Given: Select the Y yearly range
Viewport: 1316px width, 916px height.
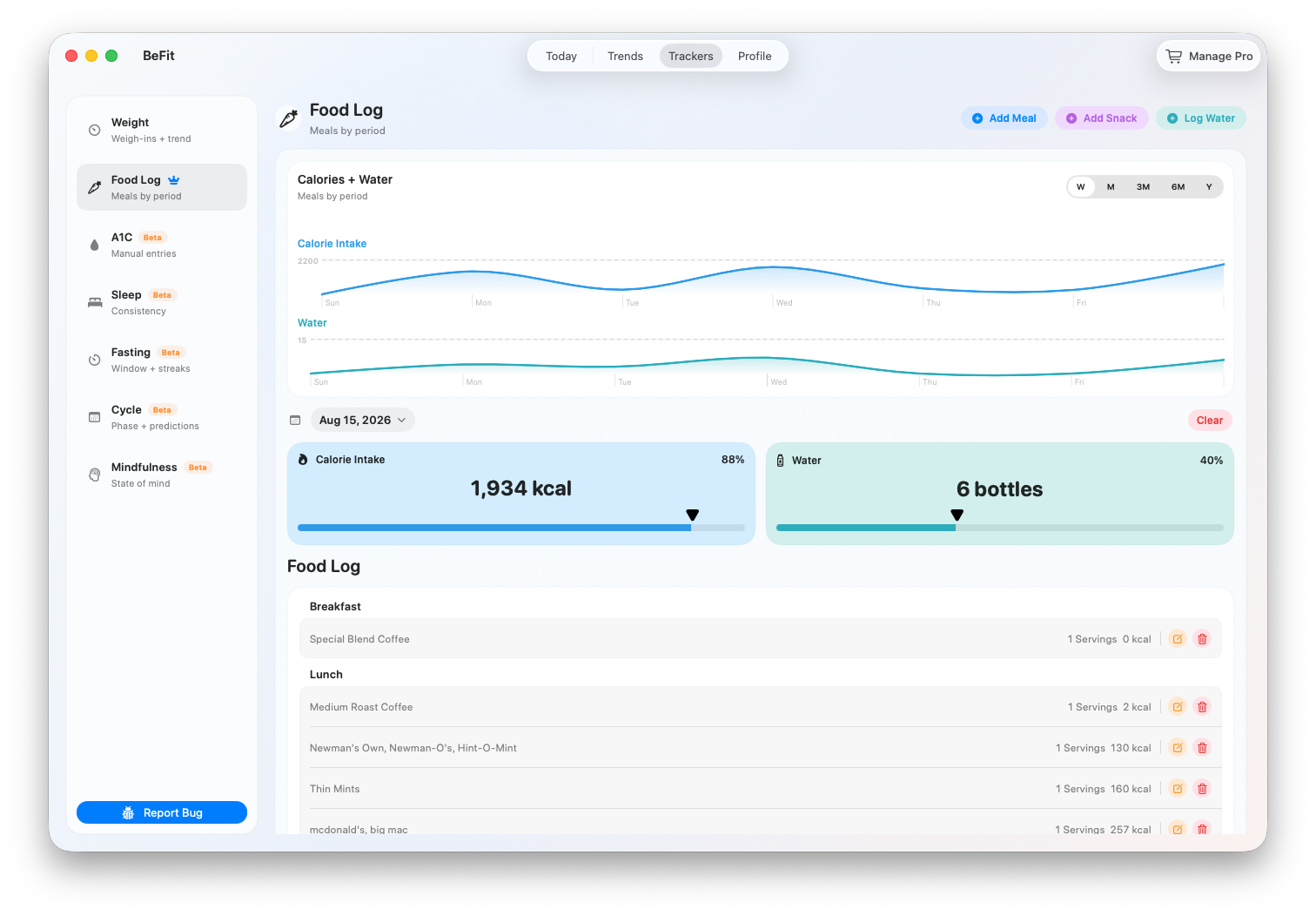Looking at the screenshot, I should 1209,187.
